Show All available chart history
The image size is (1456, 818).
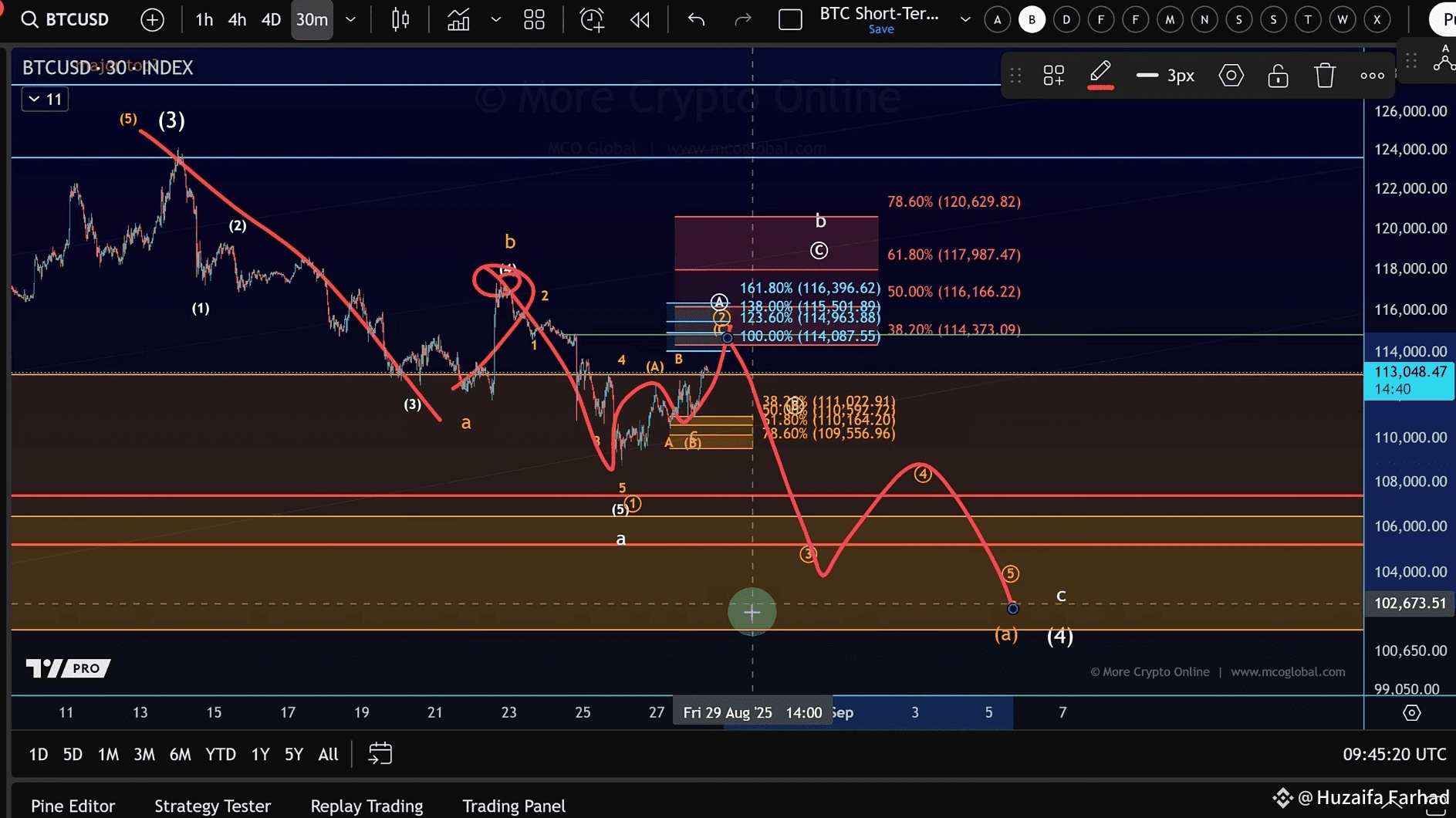(328, 754)
